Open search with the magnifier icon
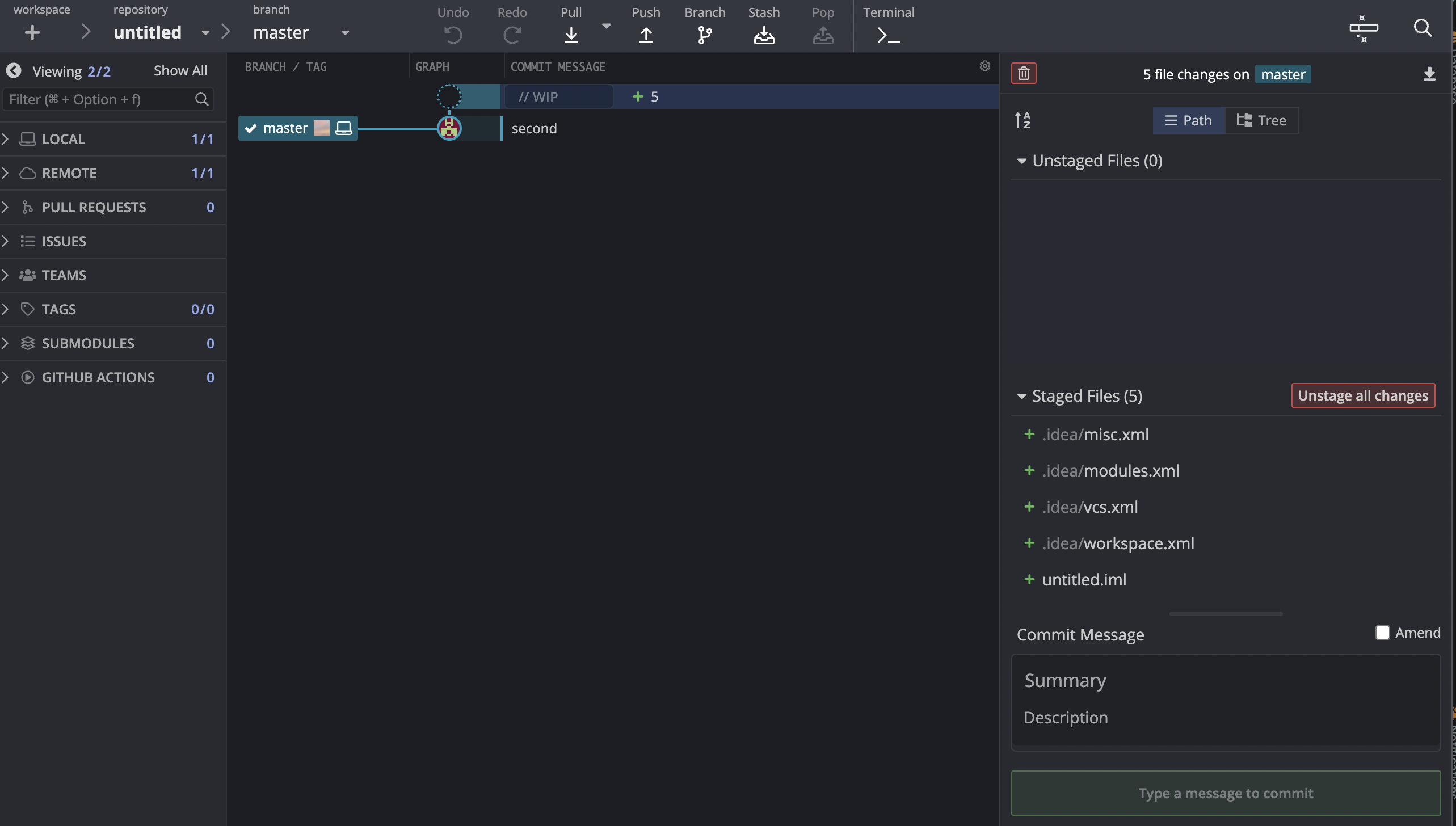The height and width of the screenshot is (826, 1456). [x=1423, y=28]
